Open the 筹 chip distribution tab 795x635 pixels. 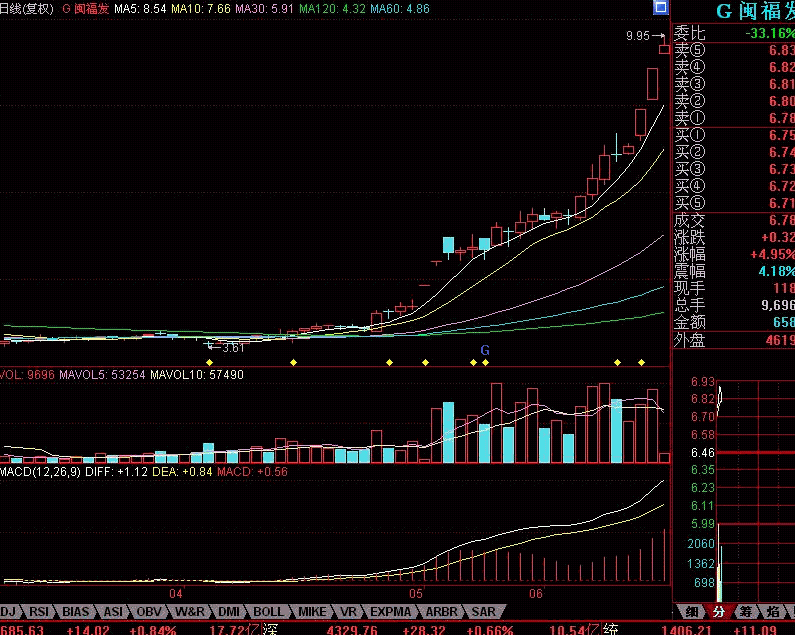click(745, 611)
